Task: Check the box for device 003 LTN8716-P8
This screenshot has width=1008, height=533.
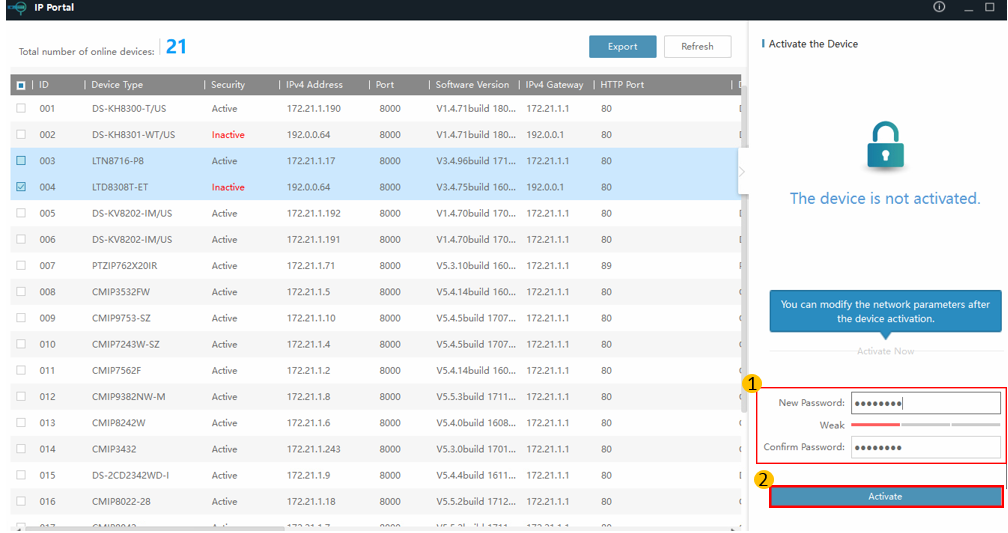Action: pos(21,161)
